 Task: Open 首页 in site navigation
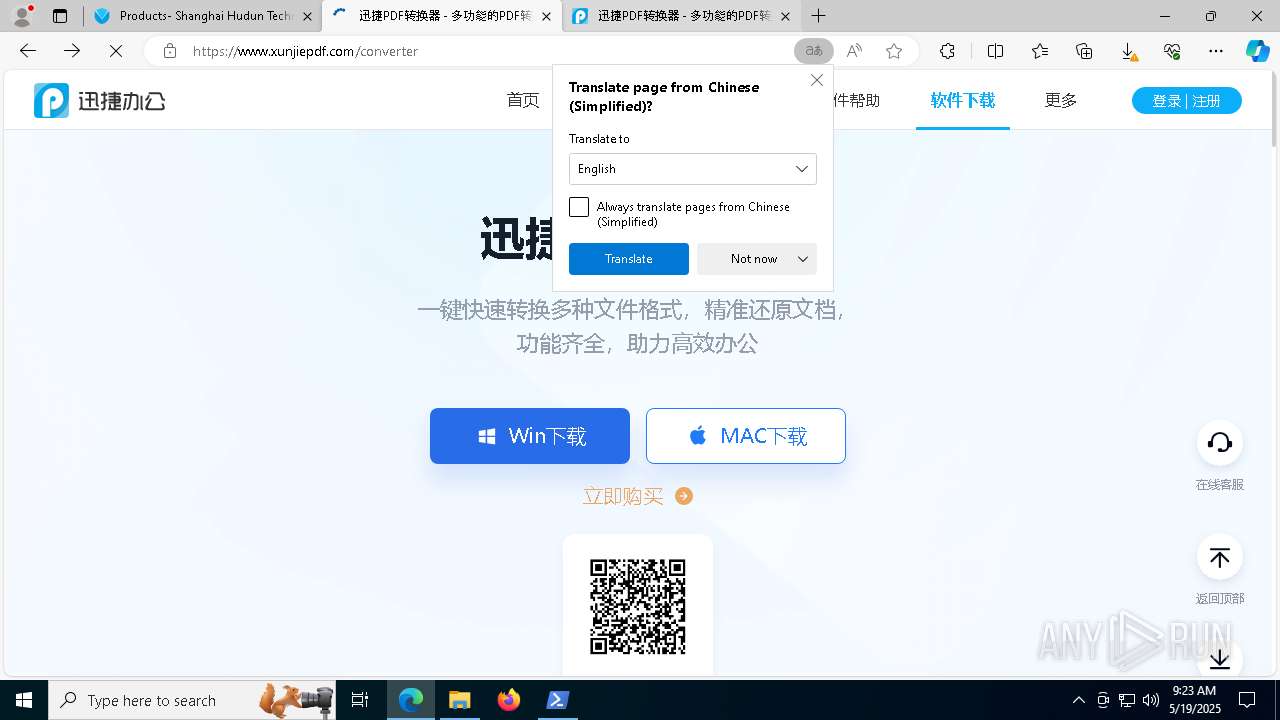pos(523,100)
